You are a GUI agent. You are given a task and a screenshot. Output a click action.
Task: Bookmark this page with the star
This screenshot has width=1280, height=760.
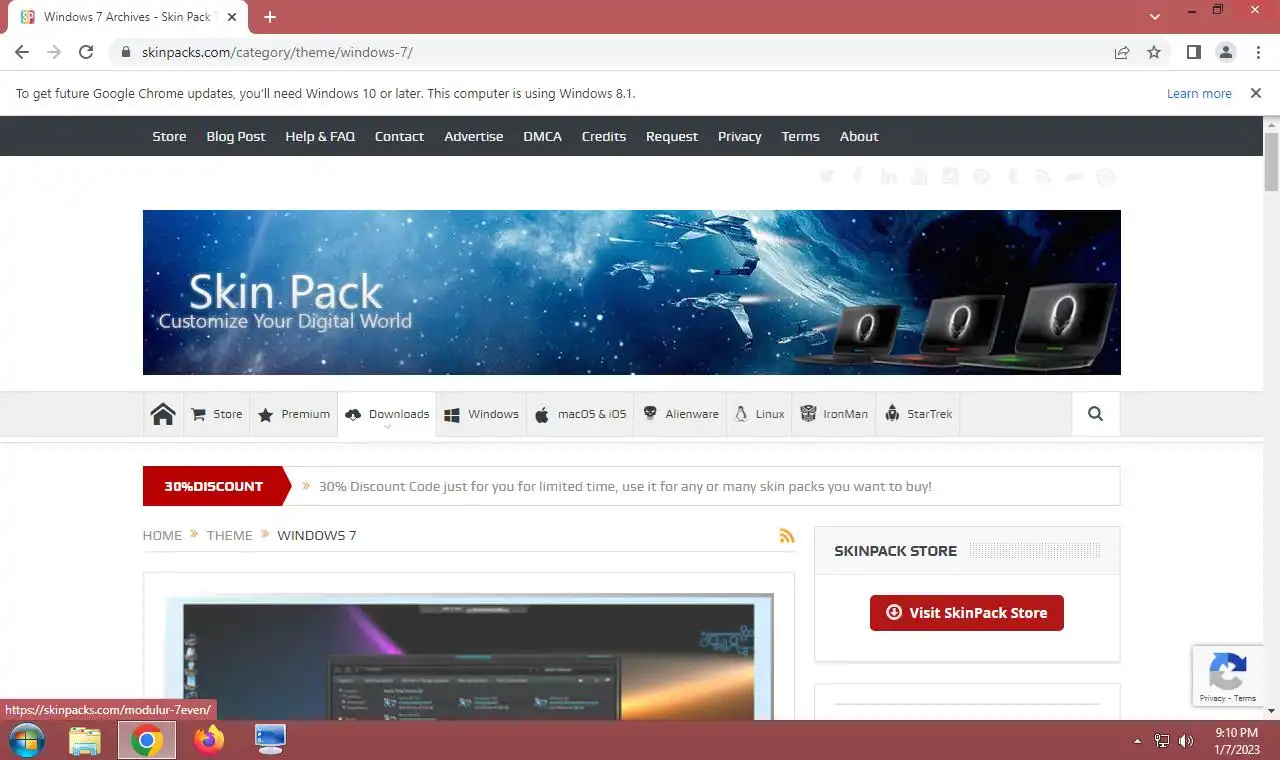point(1154,52)
